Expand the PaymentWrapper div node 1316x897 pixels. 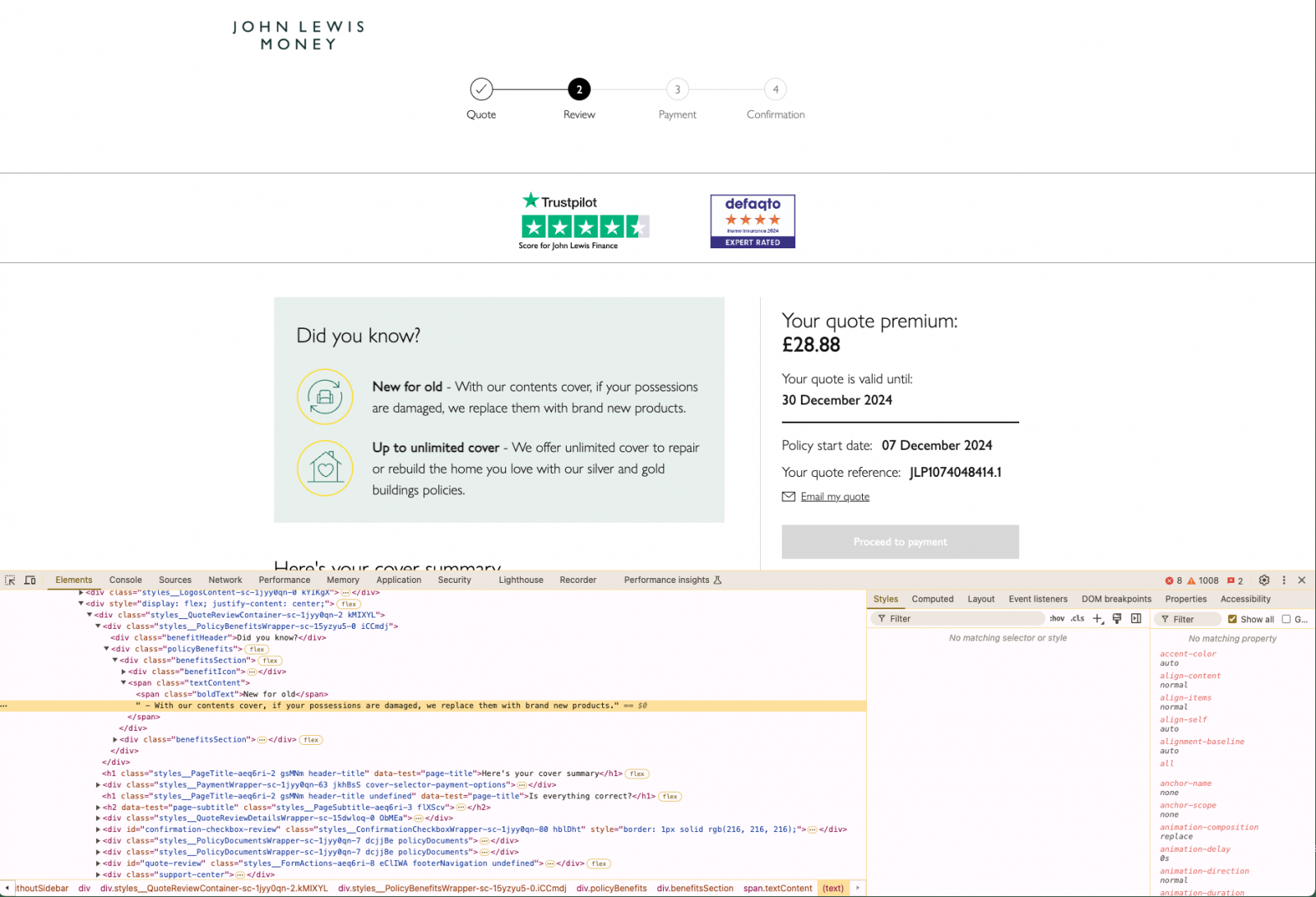98,785
